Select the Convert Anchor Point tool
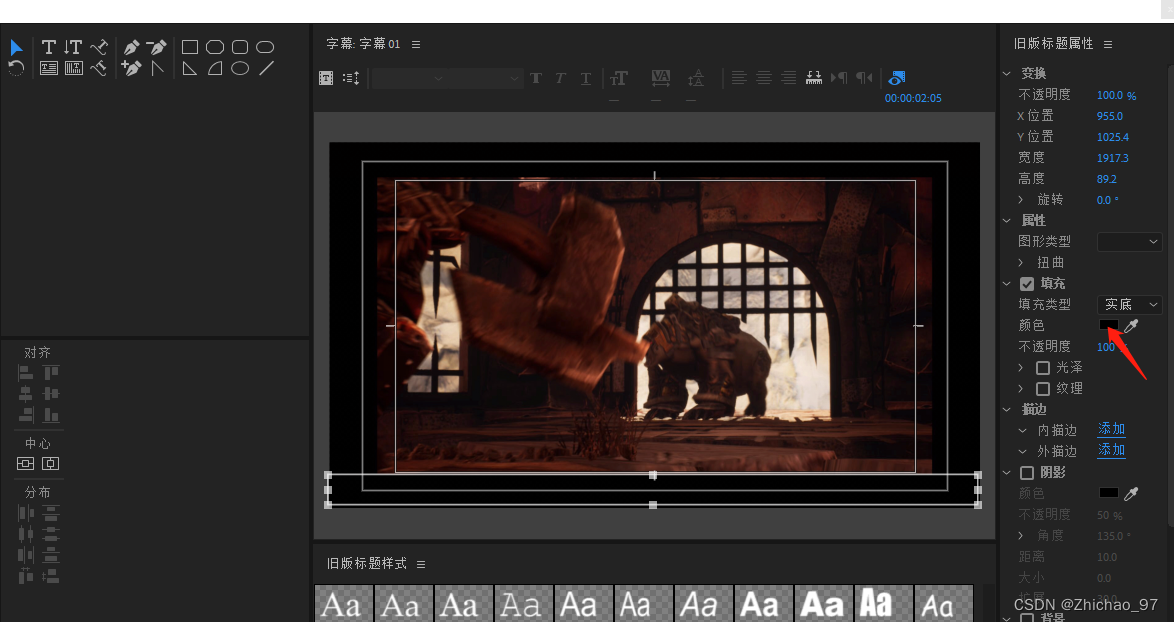Screen dimensions: 1174x622 tap(156, 68)
